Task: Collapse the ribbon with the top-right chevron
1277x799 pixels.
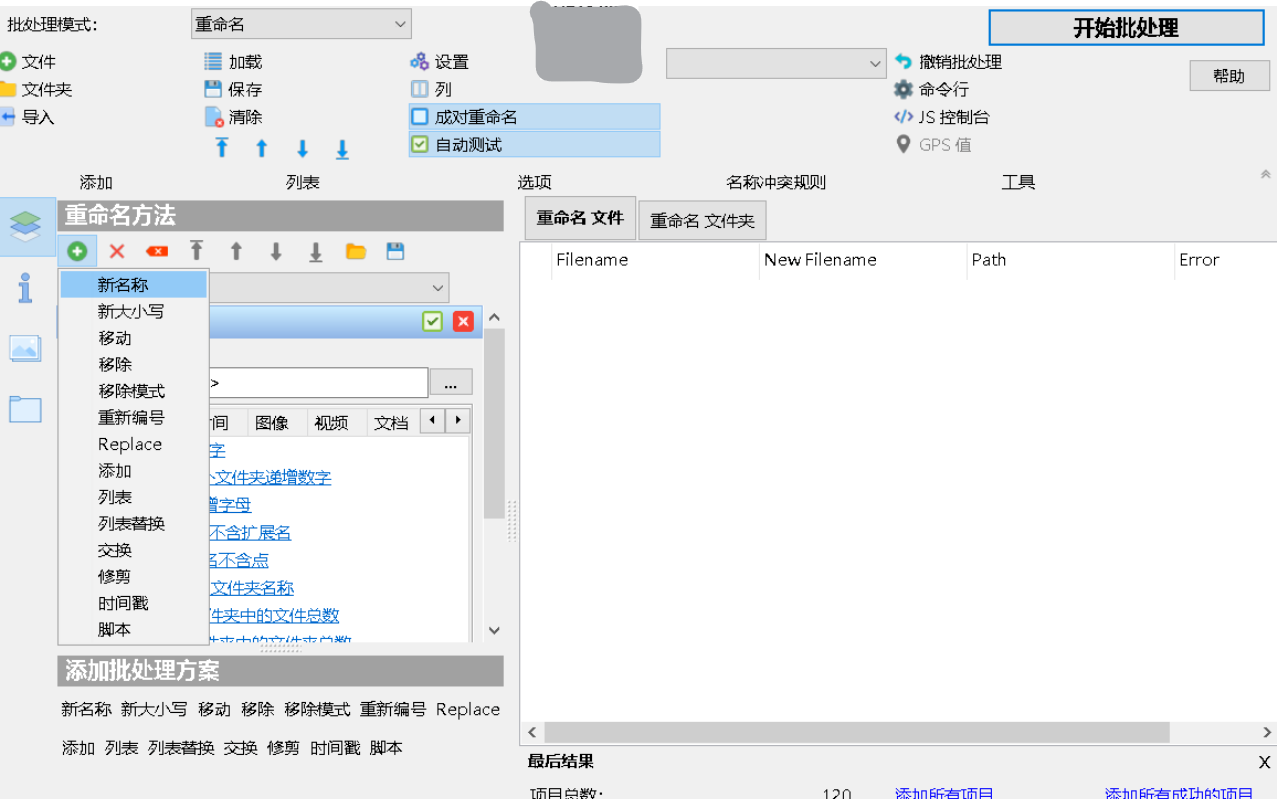Action: [1265, 174]
